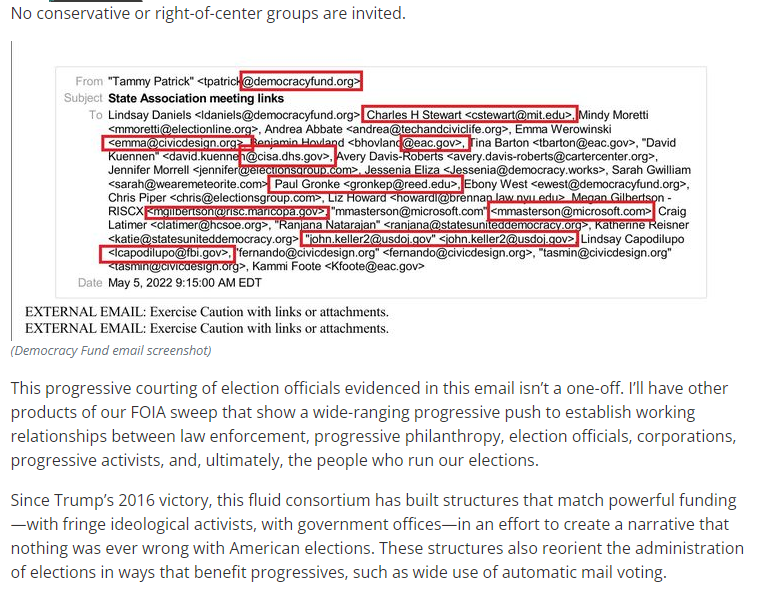
Task: Click the "(Democracy Fund email screenshot)" caption
Action: pos(111,350)
